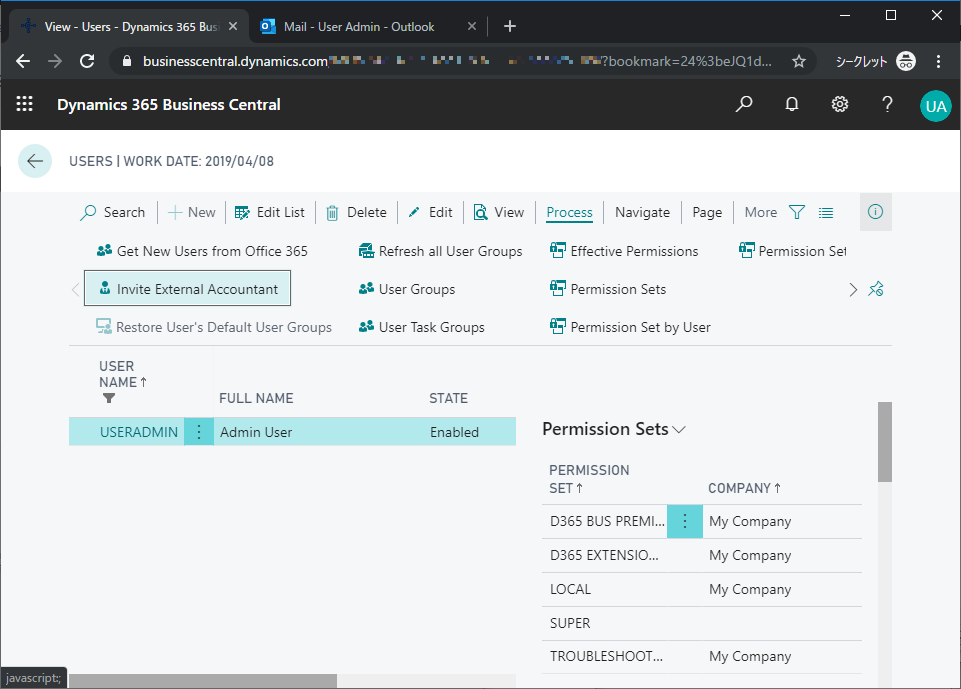Click Delete action

(x=356, y=212)
